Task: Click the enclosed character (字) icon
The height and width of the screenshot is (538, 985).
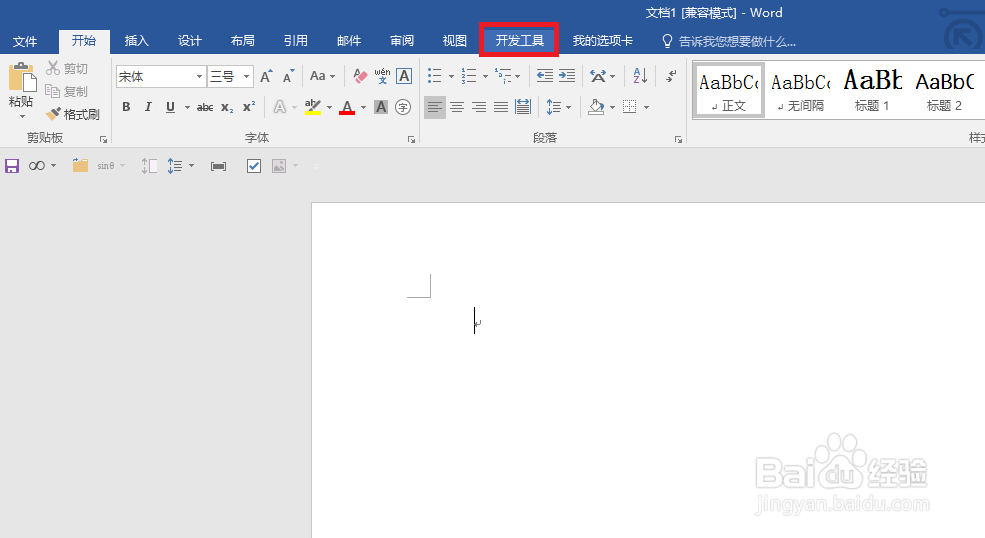Action: 403,107
